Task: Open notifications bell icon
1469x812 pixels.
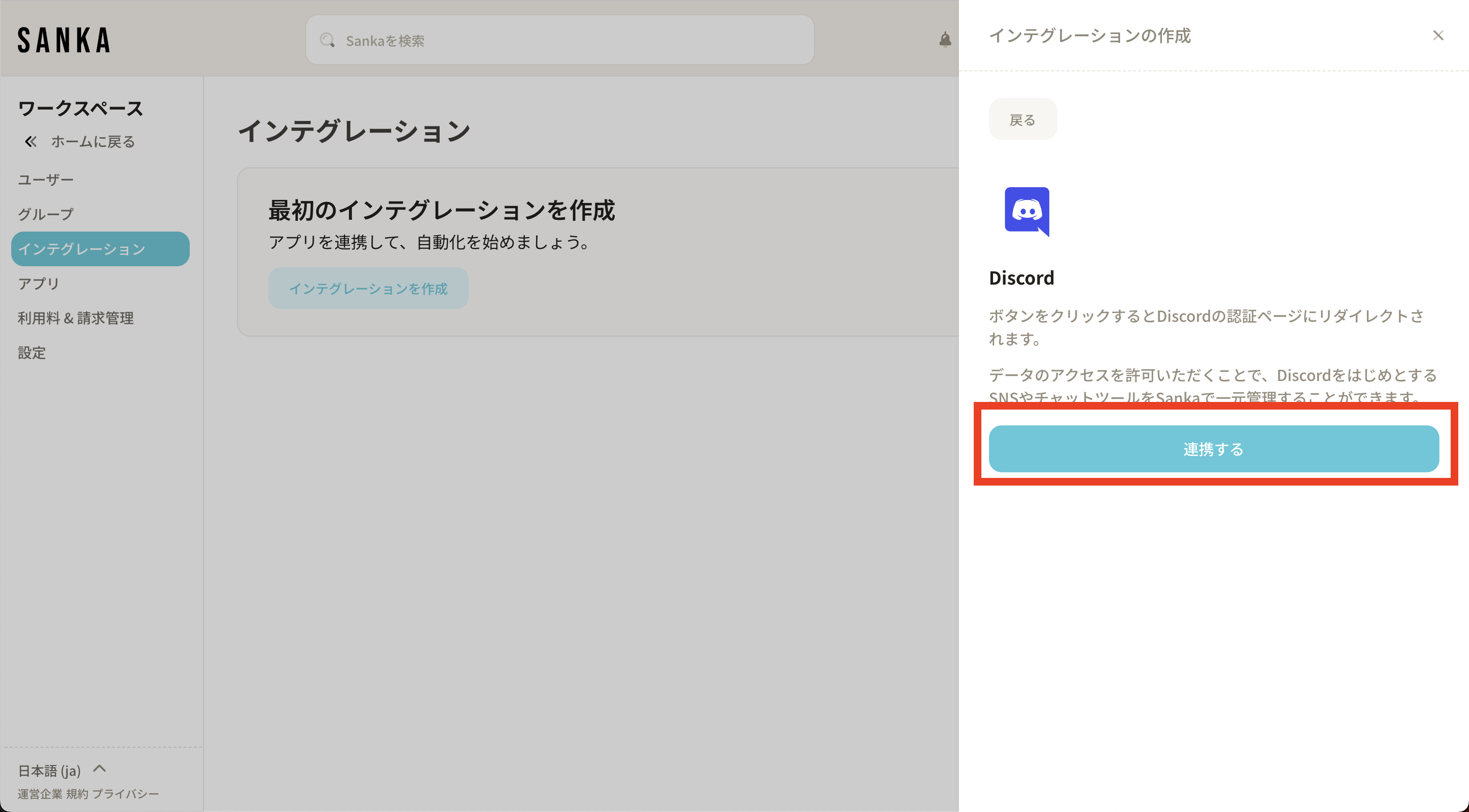Action: 945,39
